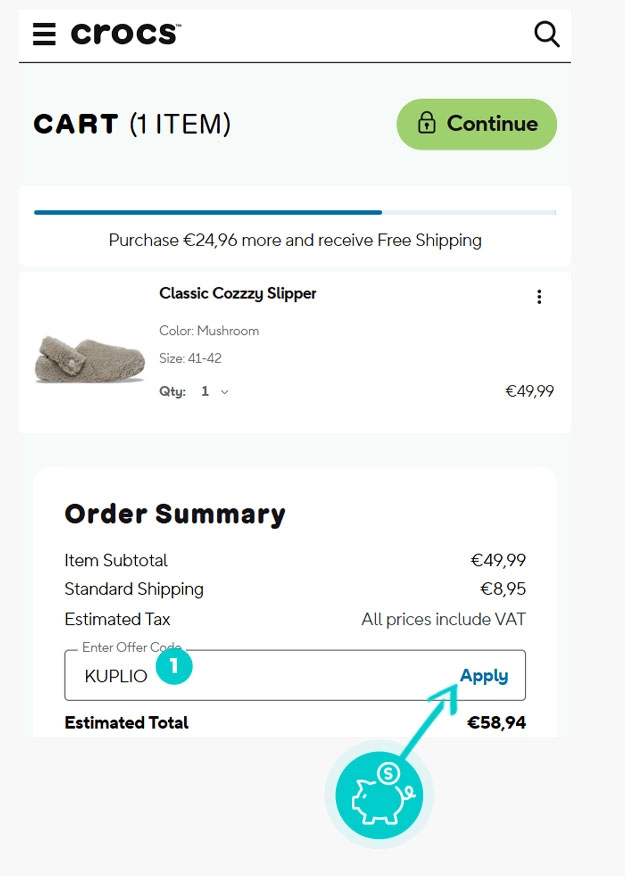Click the CART (1 ITEM) heading
625x876 pixels.
click(x=132, y=124)
